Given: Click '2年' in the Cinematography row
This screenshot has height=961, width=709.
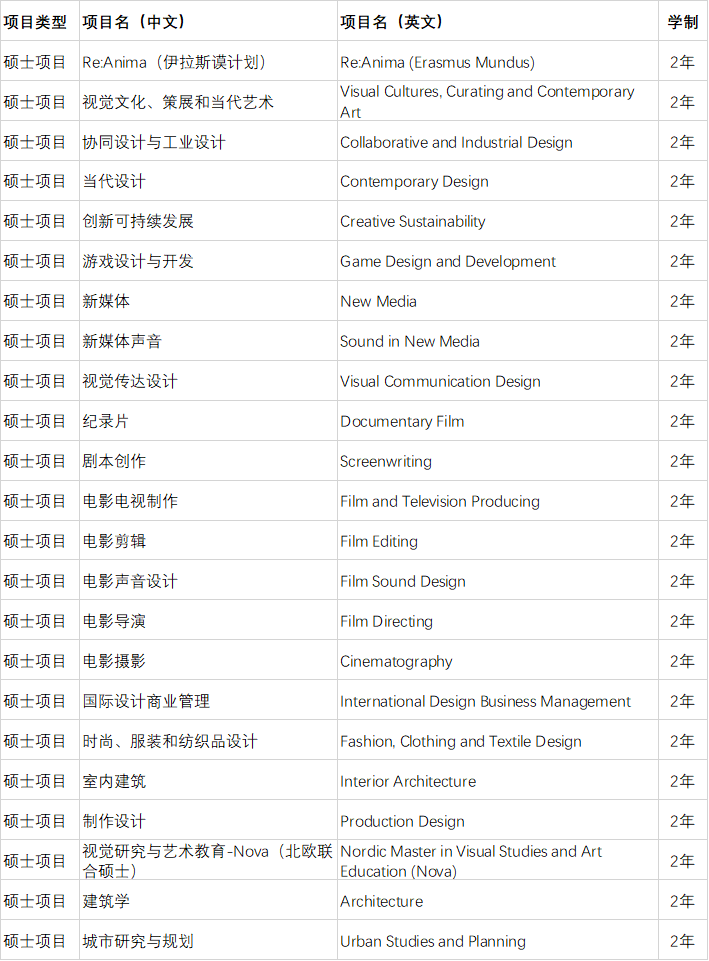Looking at the screenshot, I should coord(681,661).
